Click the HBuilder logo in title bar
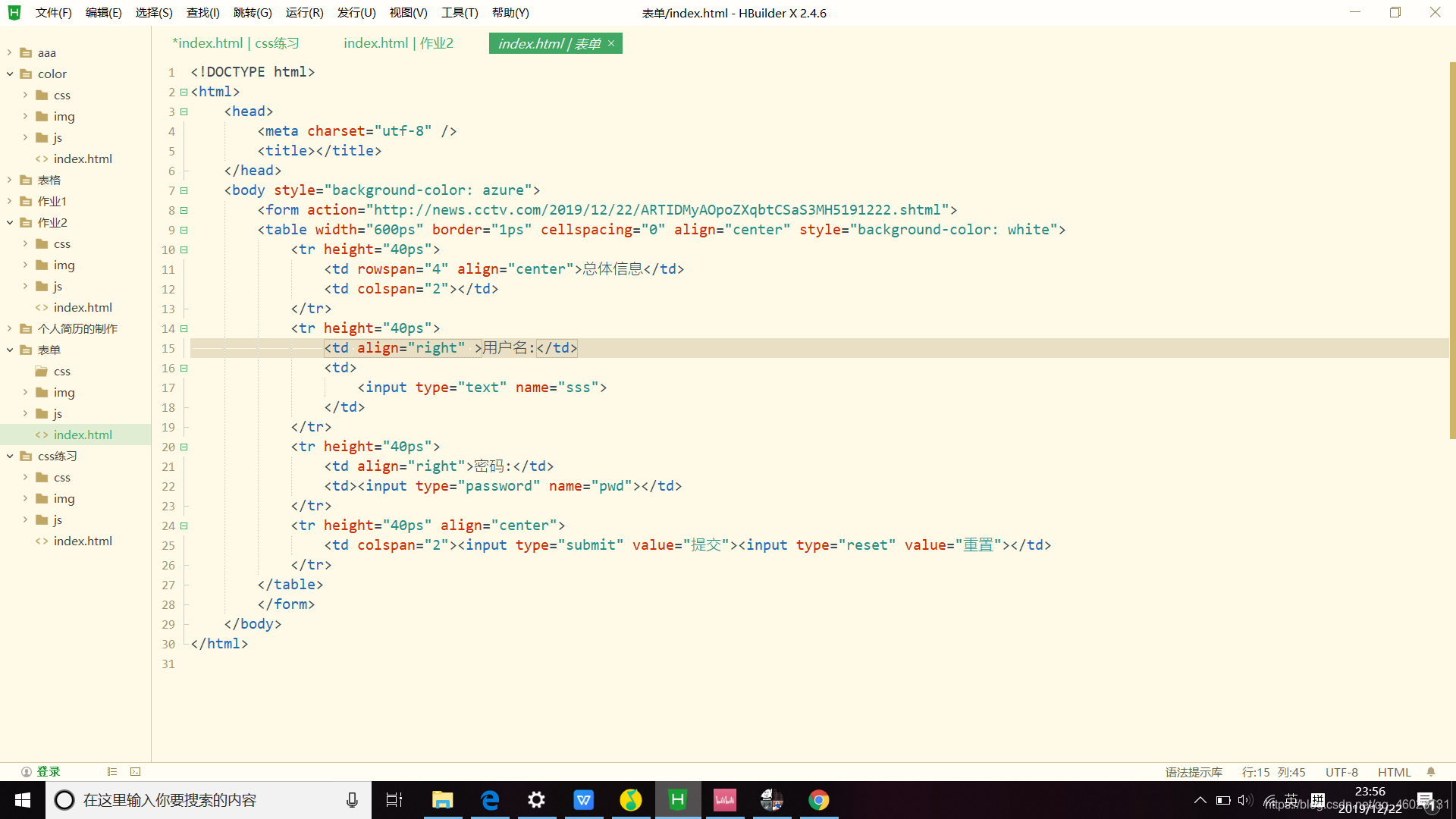Screen dimensions: 1456x819 (x=14, y=13)
